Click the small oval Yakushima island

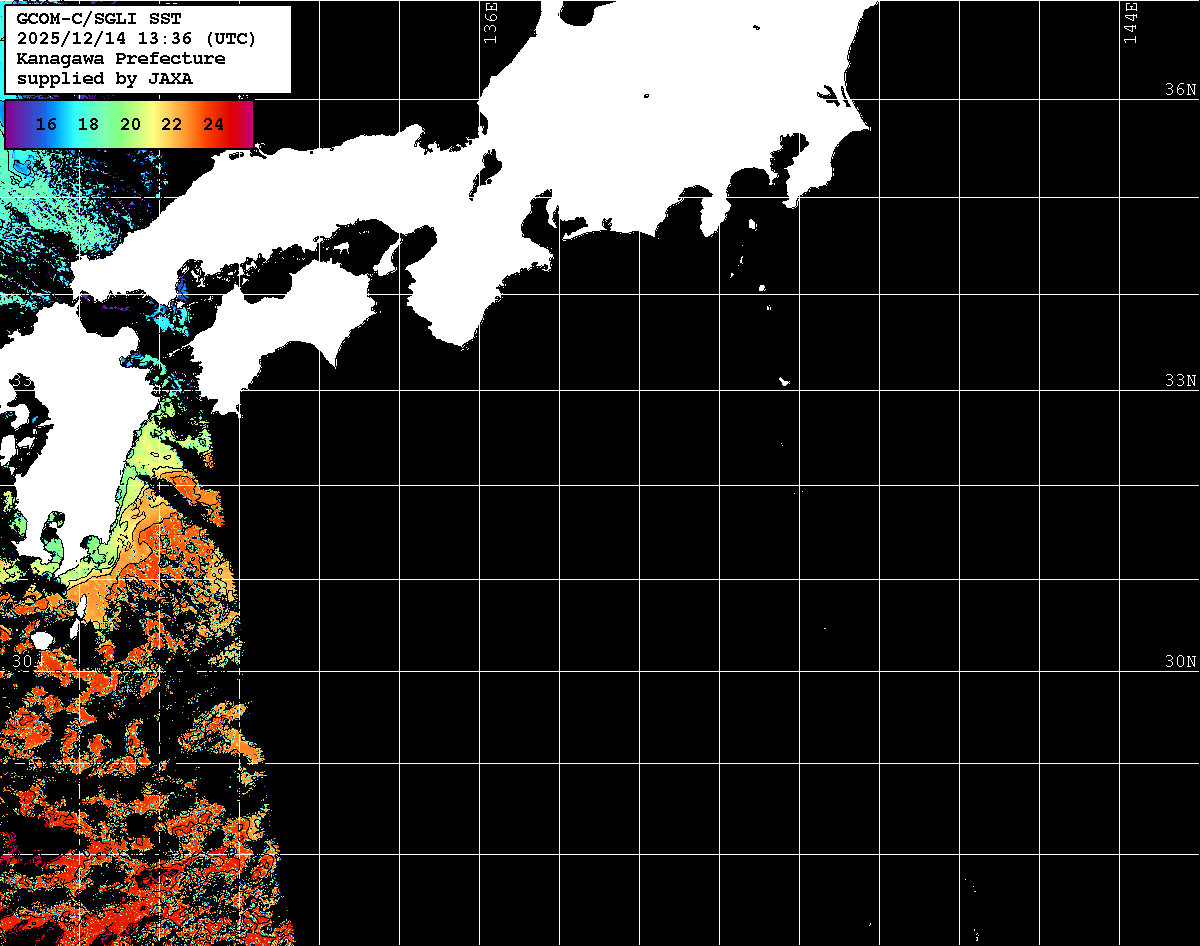[42, 639]
